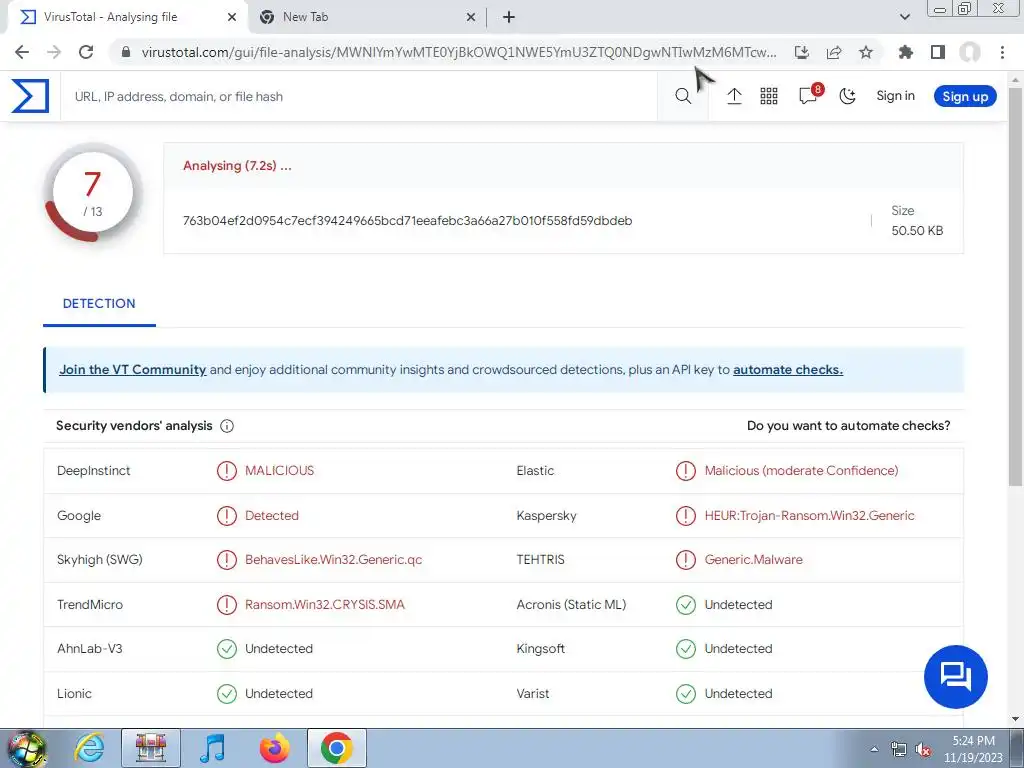
Task: Toggle dark mode moon icon
Action: tap(847, 96)
